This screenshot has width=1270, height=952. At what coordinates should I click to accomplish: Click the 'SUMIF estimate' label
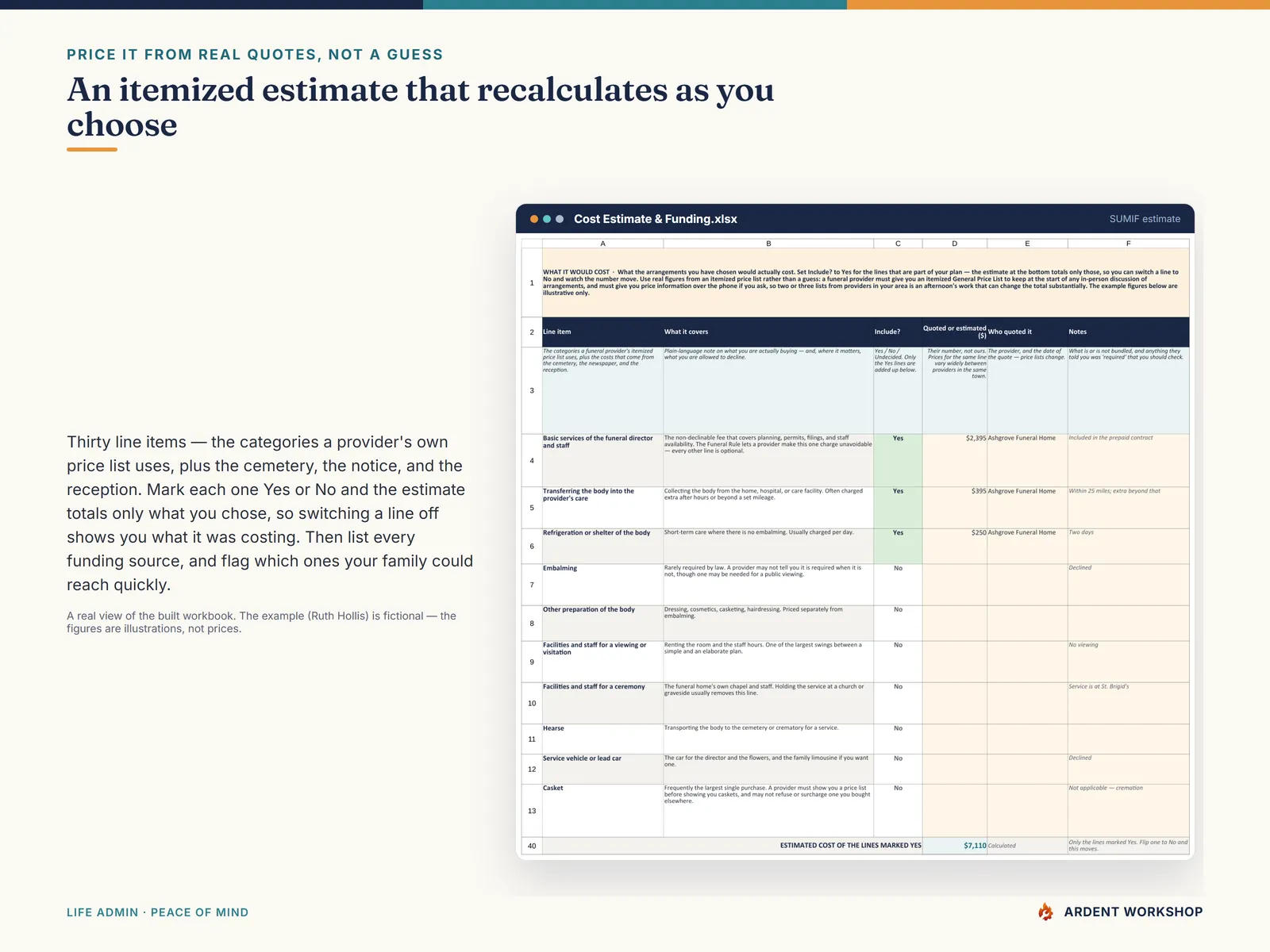pos(1145,219)
